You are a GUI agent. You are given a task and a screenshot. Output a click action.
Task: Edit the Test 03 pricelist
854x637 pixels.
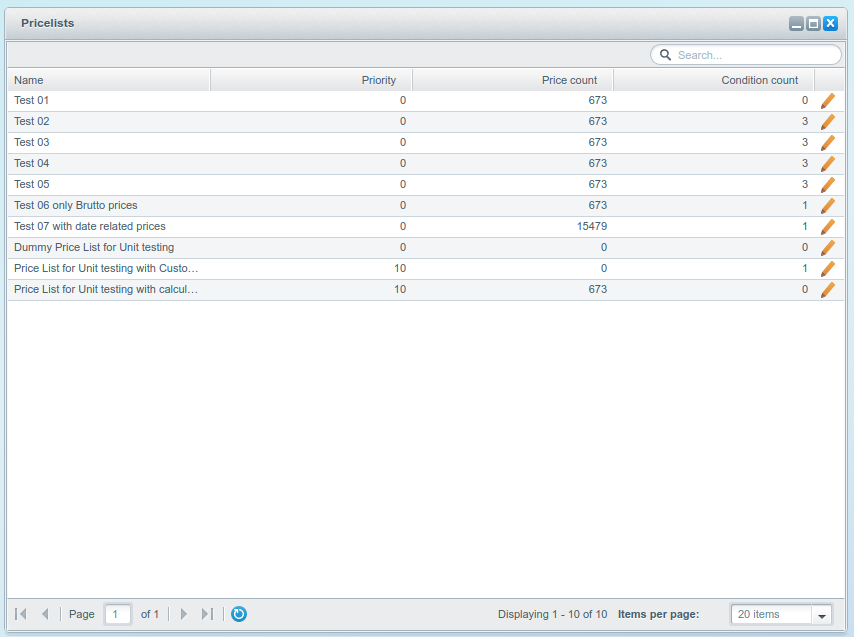(x=827, y=143)
